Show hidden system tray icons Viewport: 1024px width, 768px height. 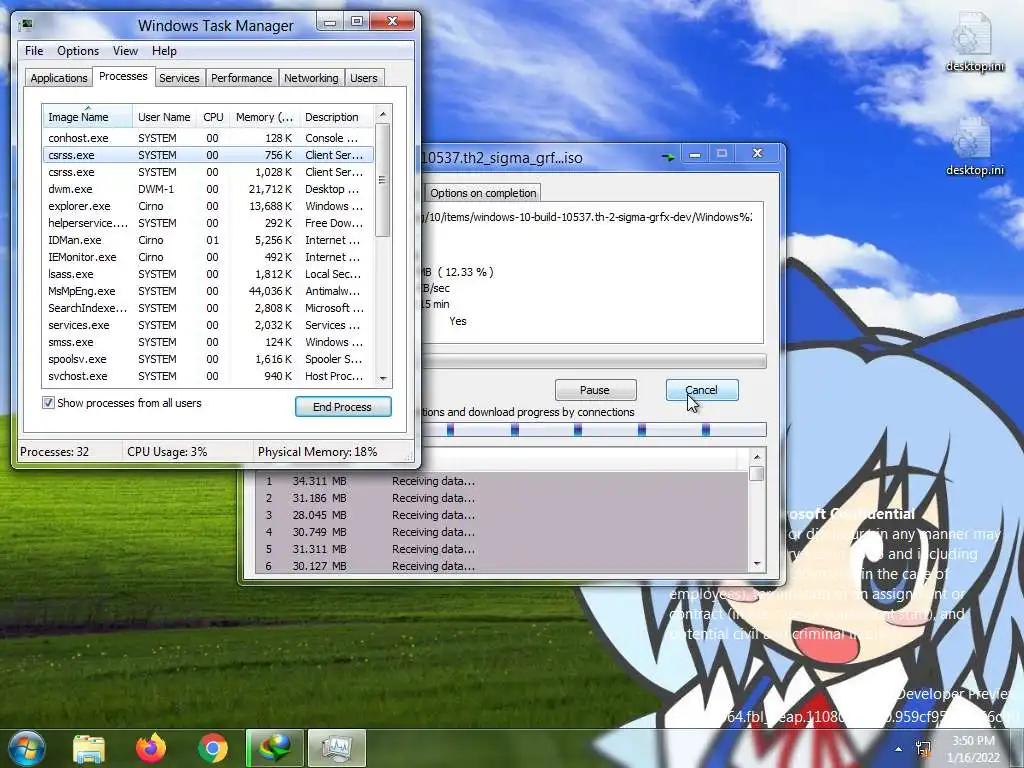[x=899, y=749]
